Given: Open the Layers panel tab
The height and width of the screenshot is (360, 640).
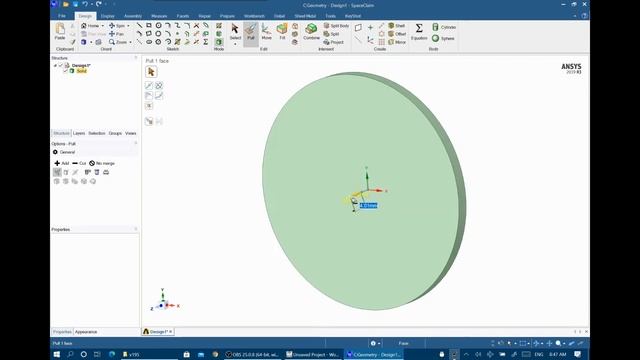Looking at the screenshot, I should [79, 133].
